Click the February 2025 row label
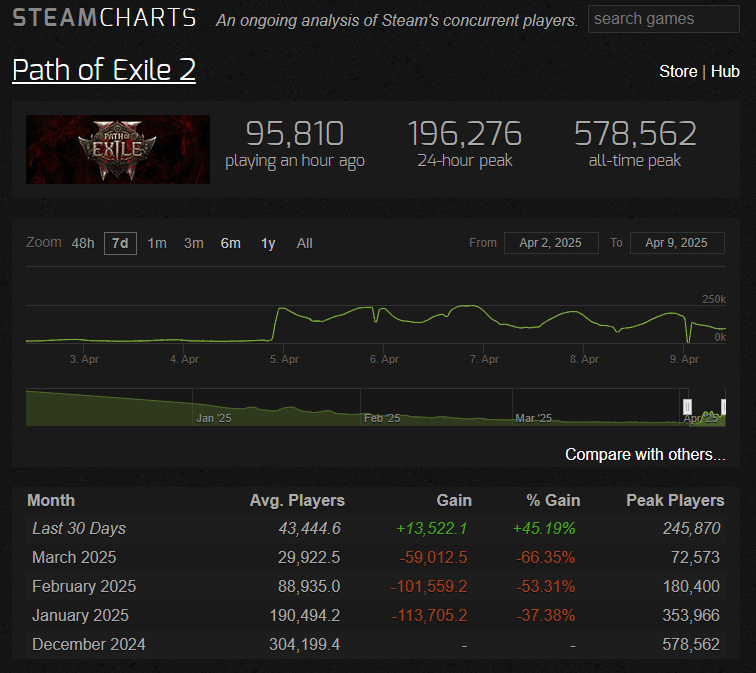The image size is (756, 673). click(x=84, y=586)
